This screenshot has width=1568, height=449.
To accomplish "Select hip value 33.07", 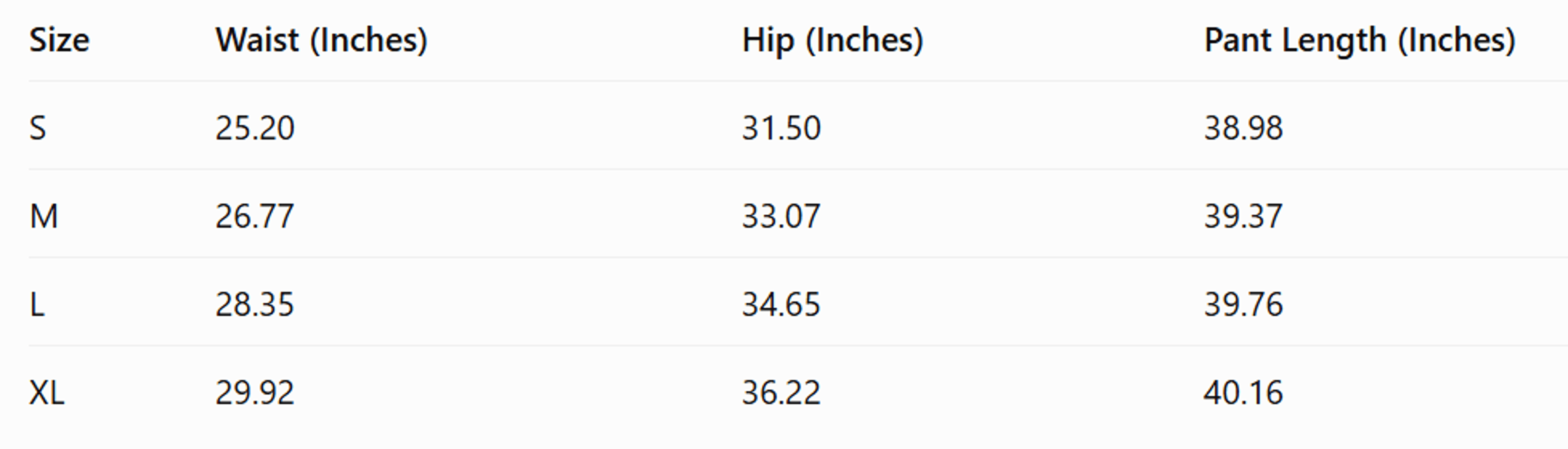I will 781,217.
